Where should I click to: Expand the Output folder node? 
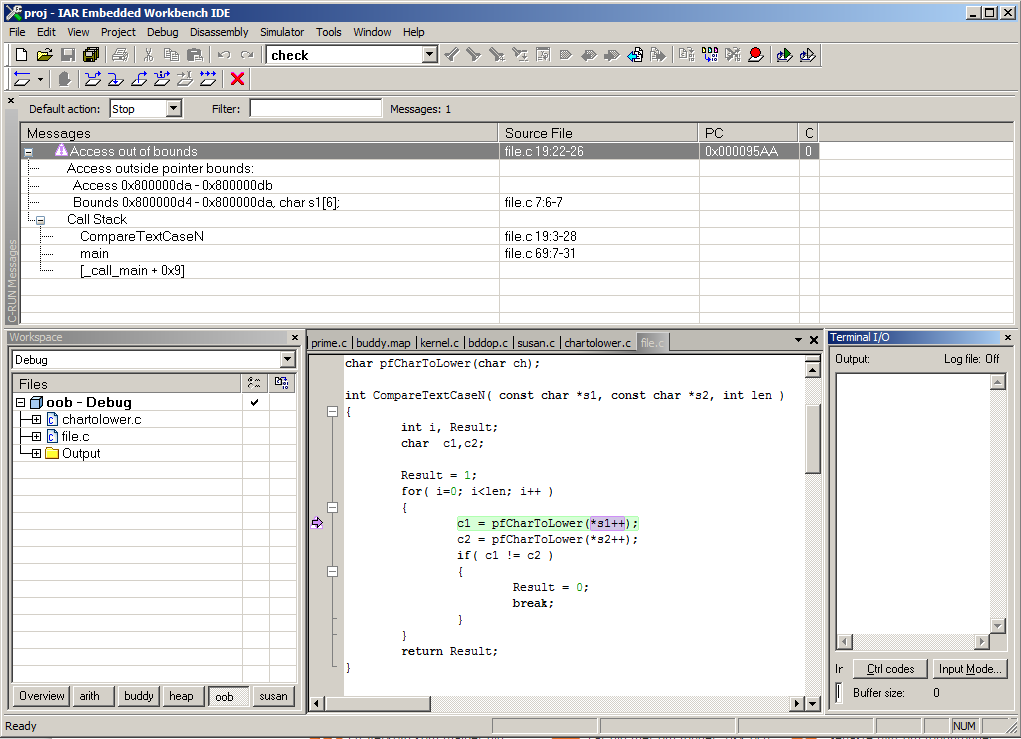tap(36, 453)
